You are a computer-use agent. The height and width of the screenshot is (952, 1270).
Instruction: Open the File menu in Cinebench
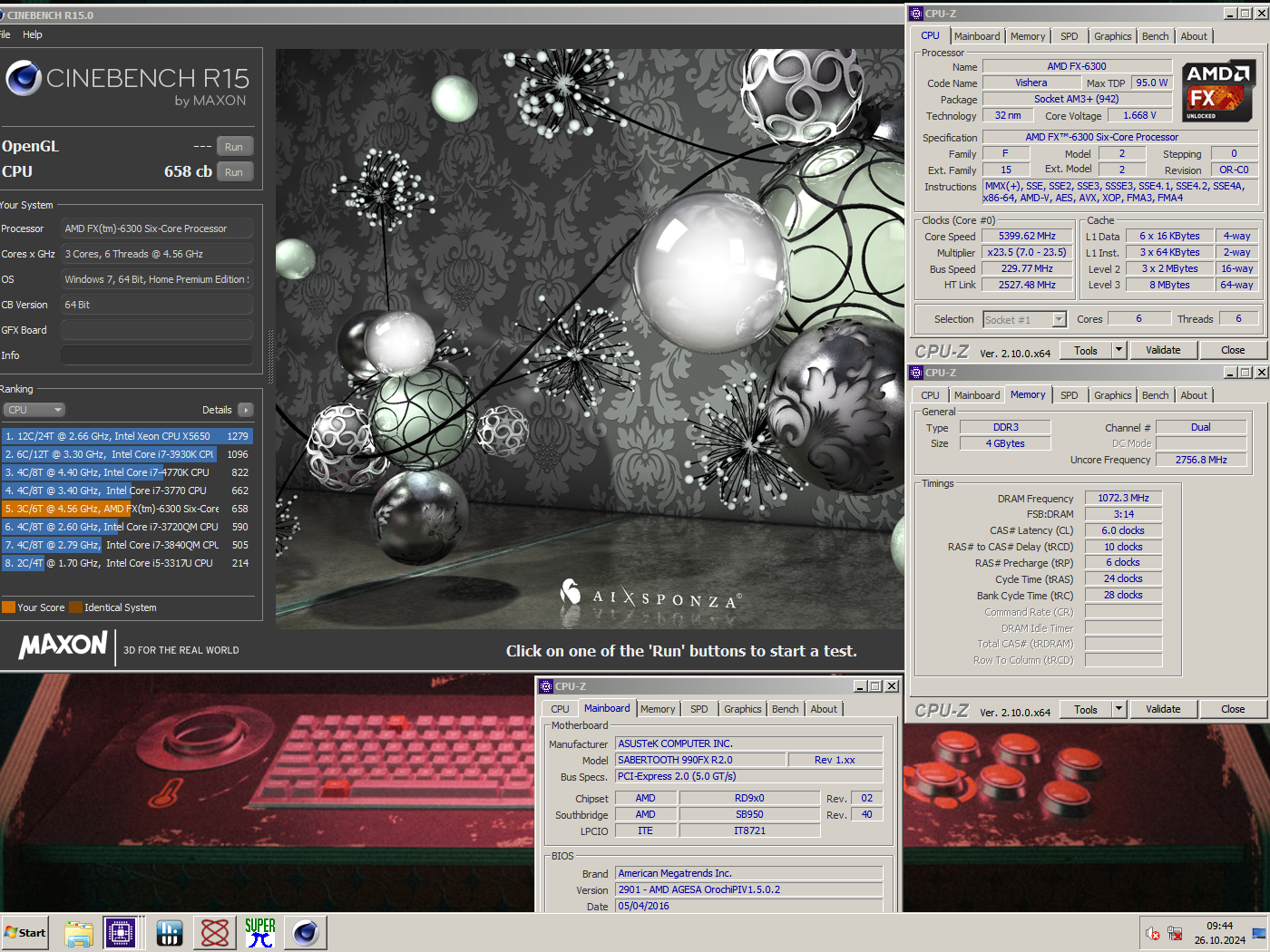coord(5,34)
